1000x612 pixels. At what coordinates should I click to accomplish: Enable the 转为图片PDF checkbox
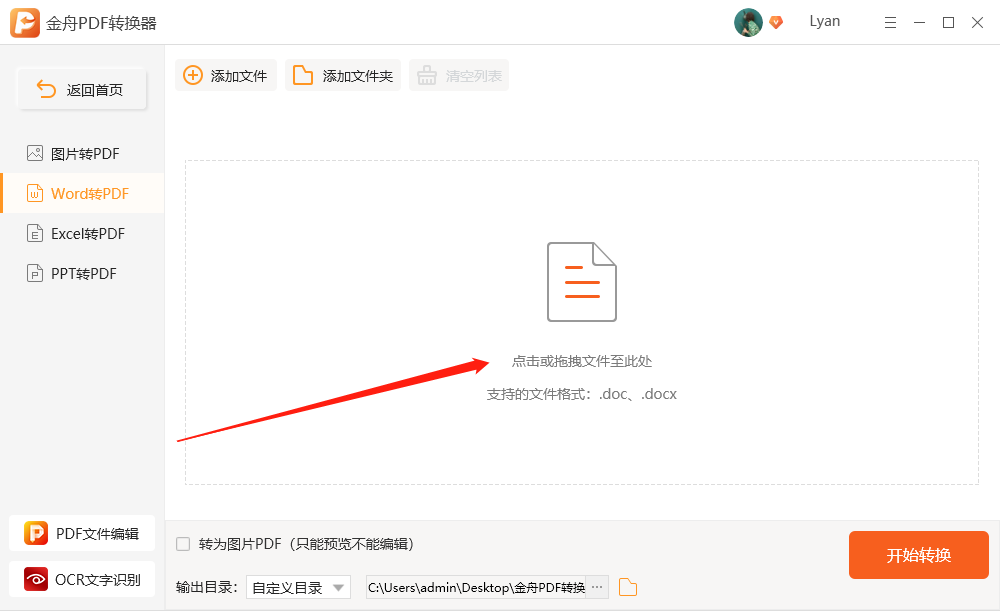tap(183, 544)
